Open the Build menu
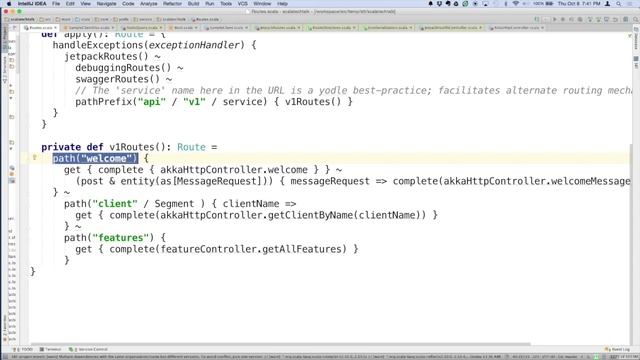Viewport: 640px width, 360px height. pyautogui.click(x=193, y=4)
